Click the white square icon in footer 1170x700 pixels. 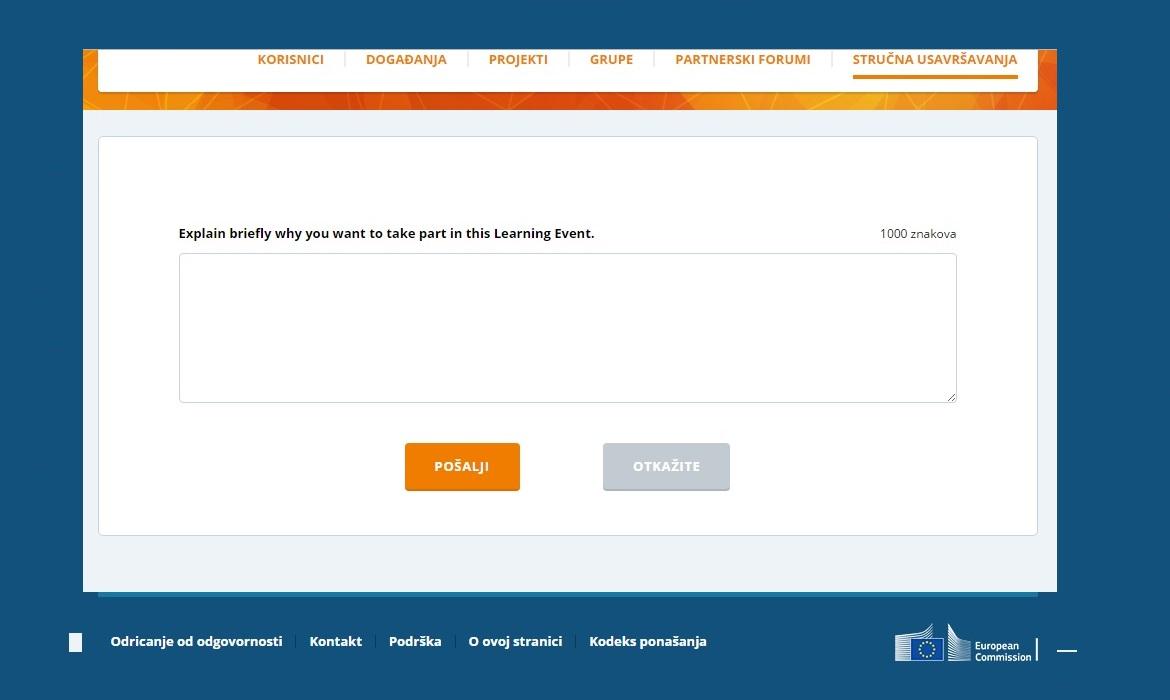click(75, 642)
